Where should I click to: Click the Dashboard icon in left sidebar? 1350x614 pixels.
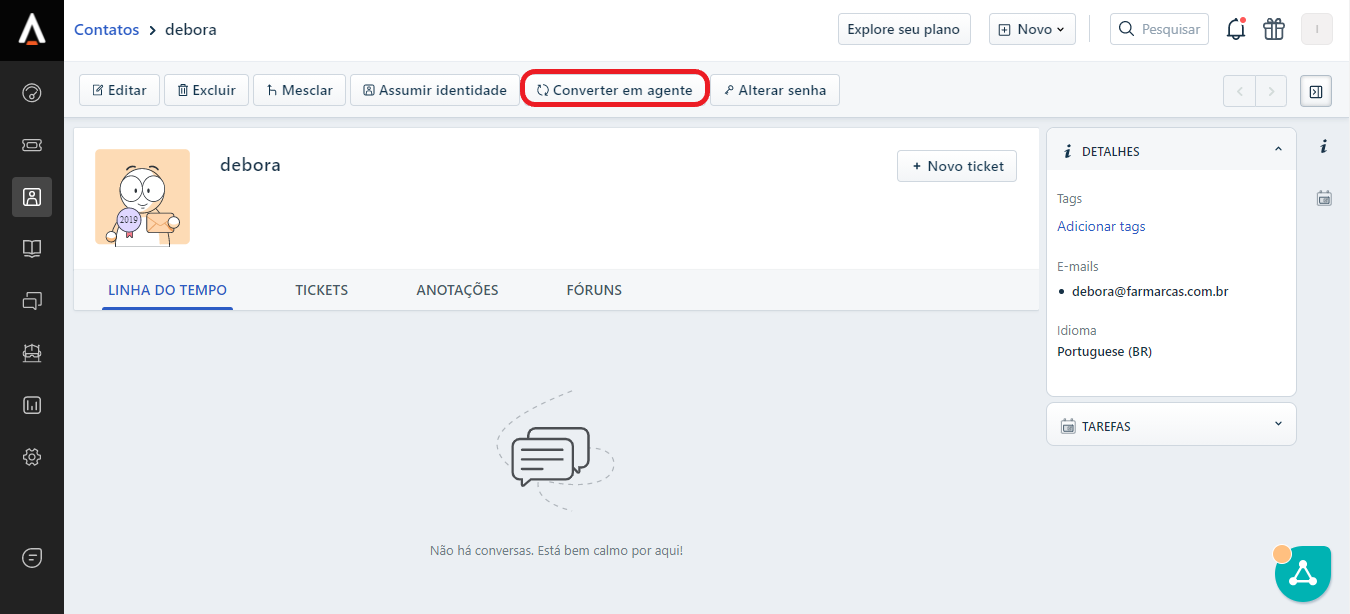tap(32, 93)
